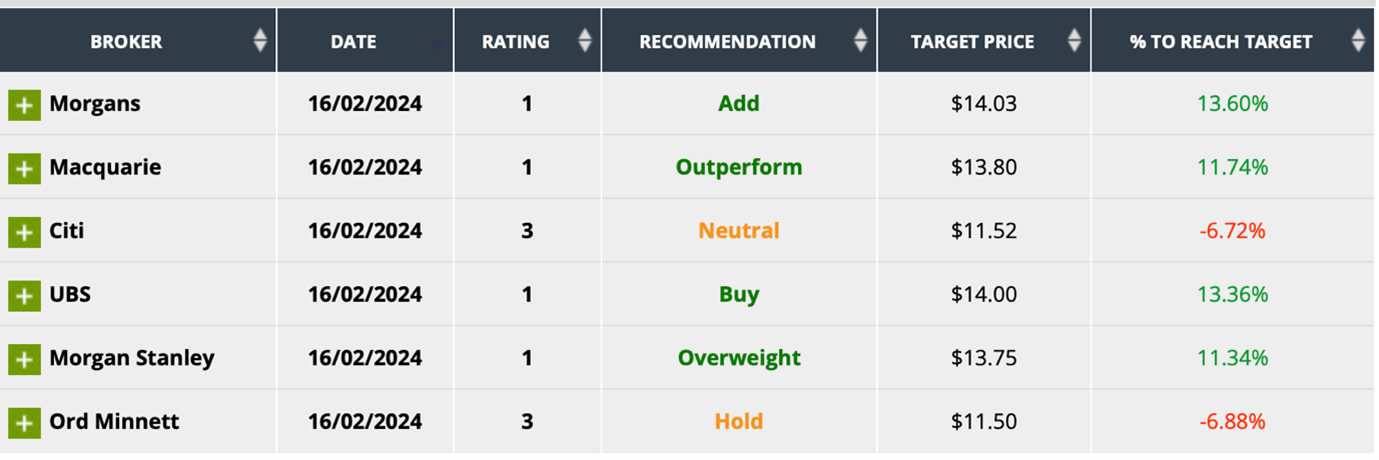Image resolution: width=1379 pixels, height=460 pixels.
Task: Click the Macquarie broker name
Action: point(105,167)
